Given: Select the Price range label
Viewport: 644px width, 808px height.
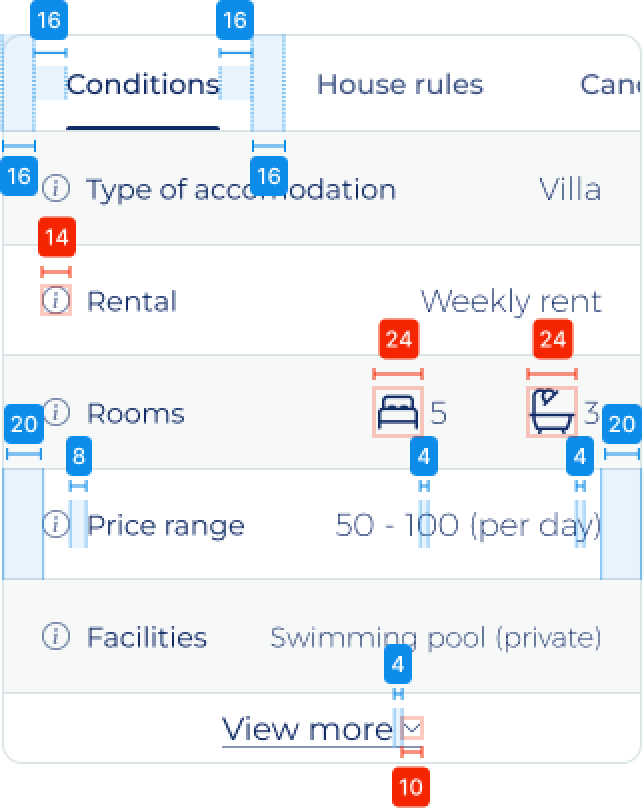Looking at the screenshot, I should click(166, 525).
